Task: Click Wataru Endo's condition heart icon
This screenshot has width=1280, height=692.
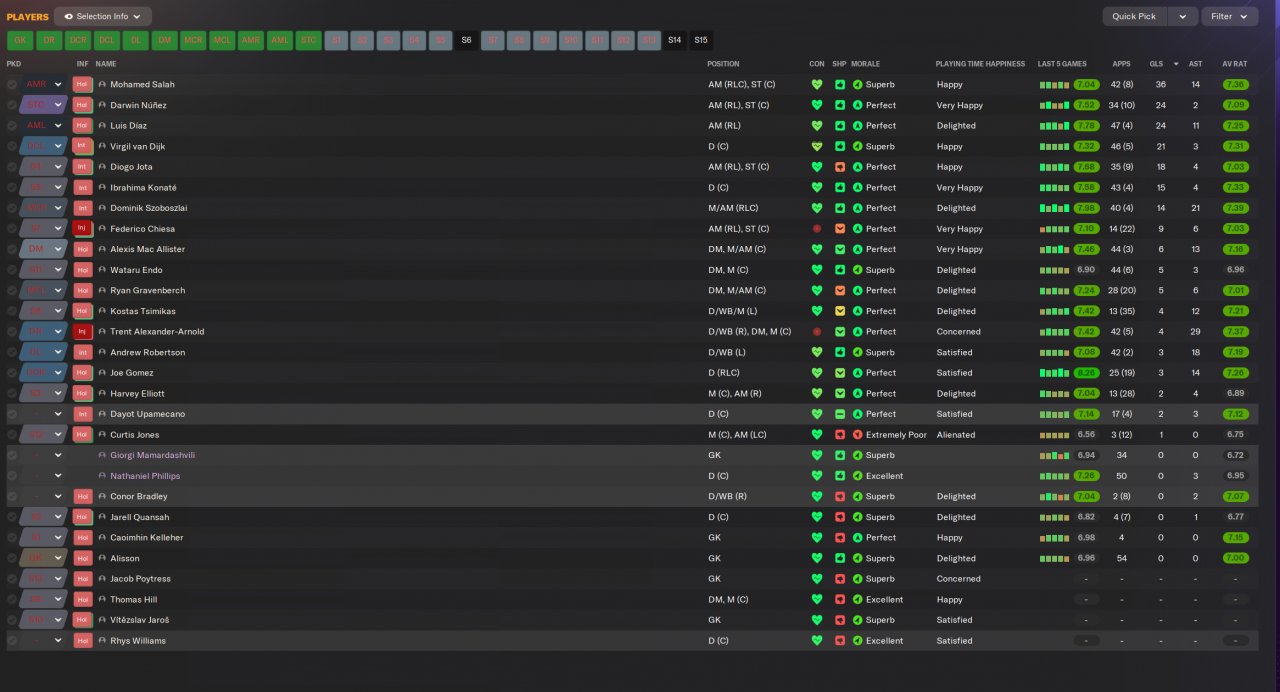Action: click(817, 270)
